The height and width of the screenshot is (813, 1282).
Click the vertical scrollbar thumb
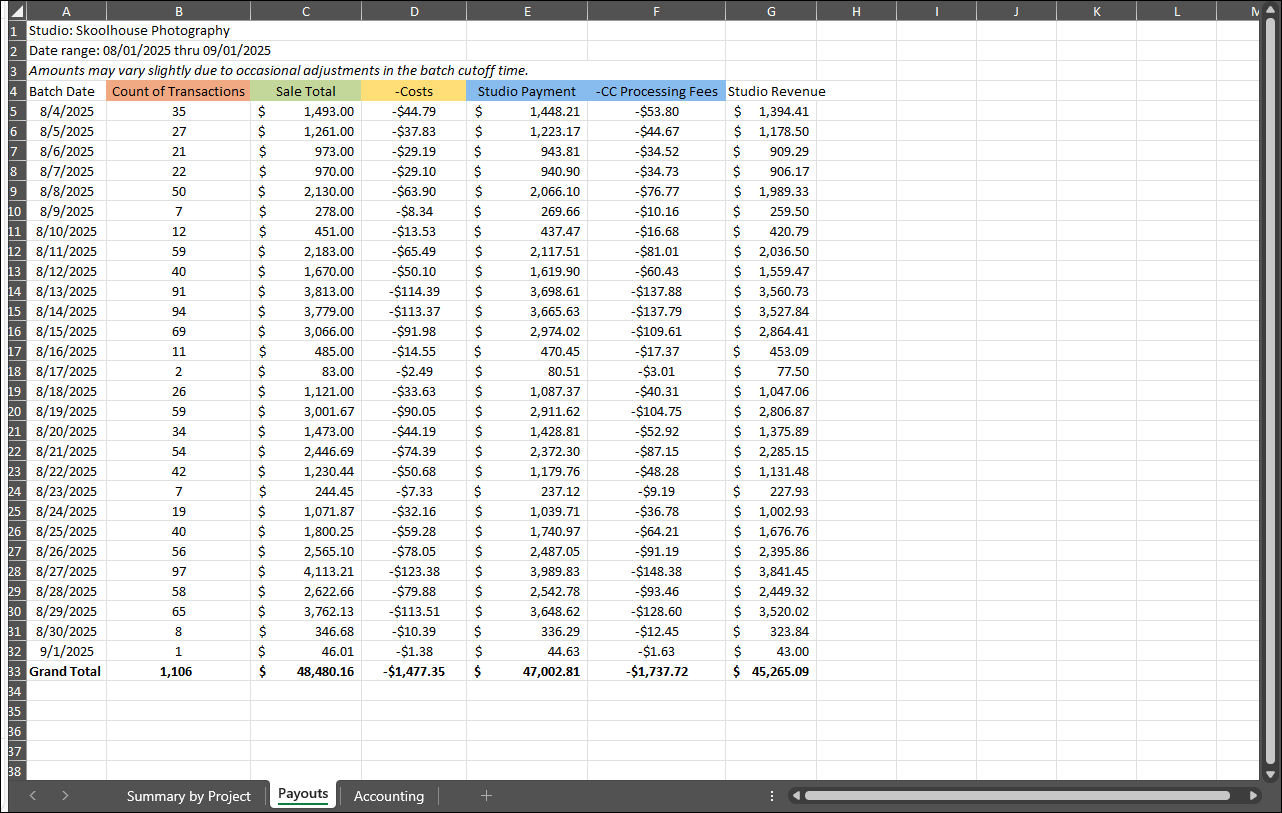1271,392
